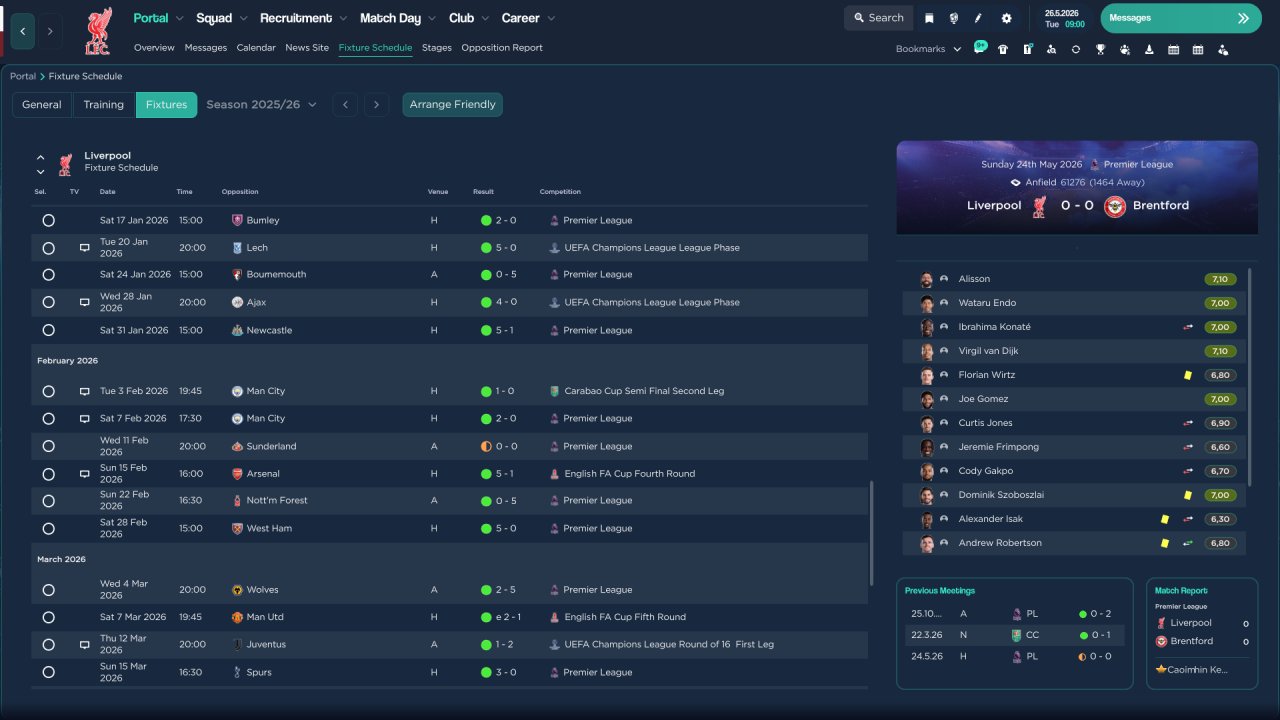Select the radio button for Juventus fixture
The width and height of the screenshot is (1280, 720).
tap(48, 645)
